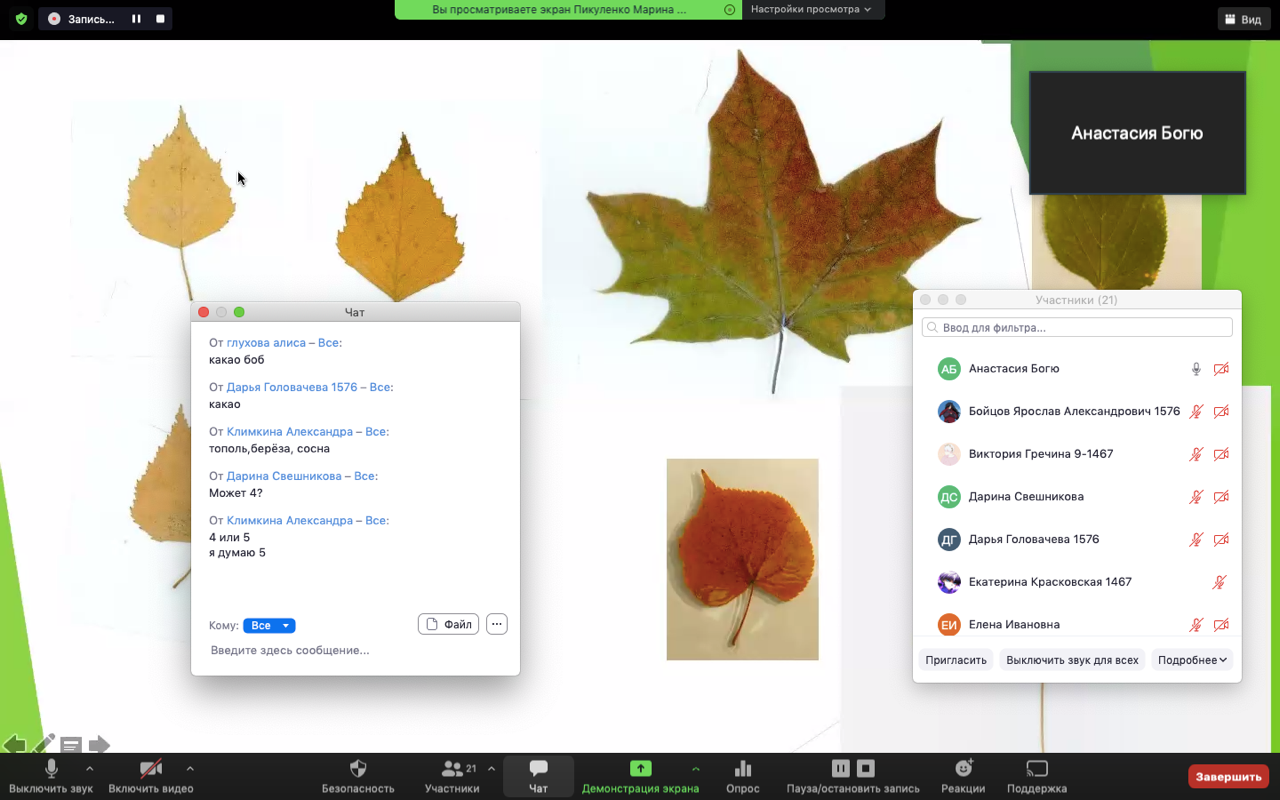The height and width of the screenshot is (800, 1280).
Task: Stop recording from top-left recording indicator
Action: click(x=160, y=19)
